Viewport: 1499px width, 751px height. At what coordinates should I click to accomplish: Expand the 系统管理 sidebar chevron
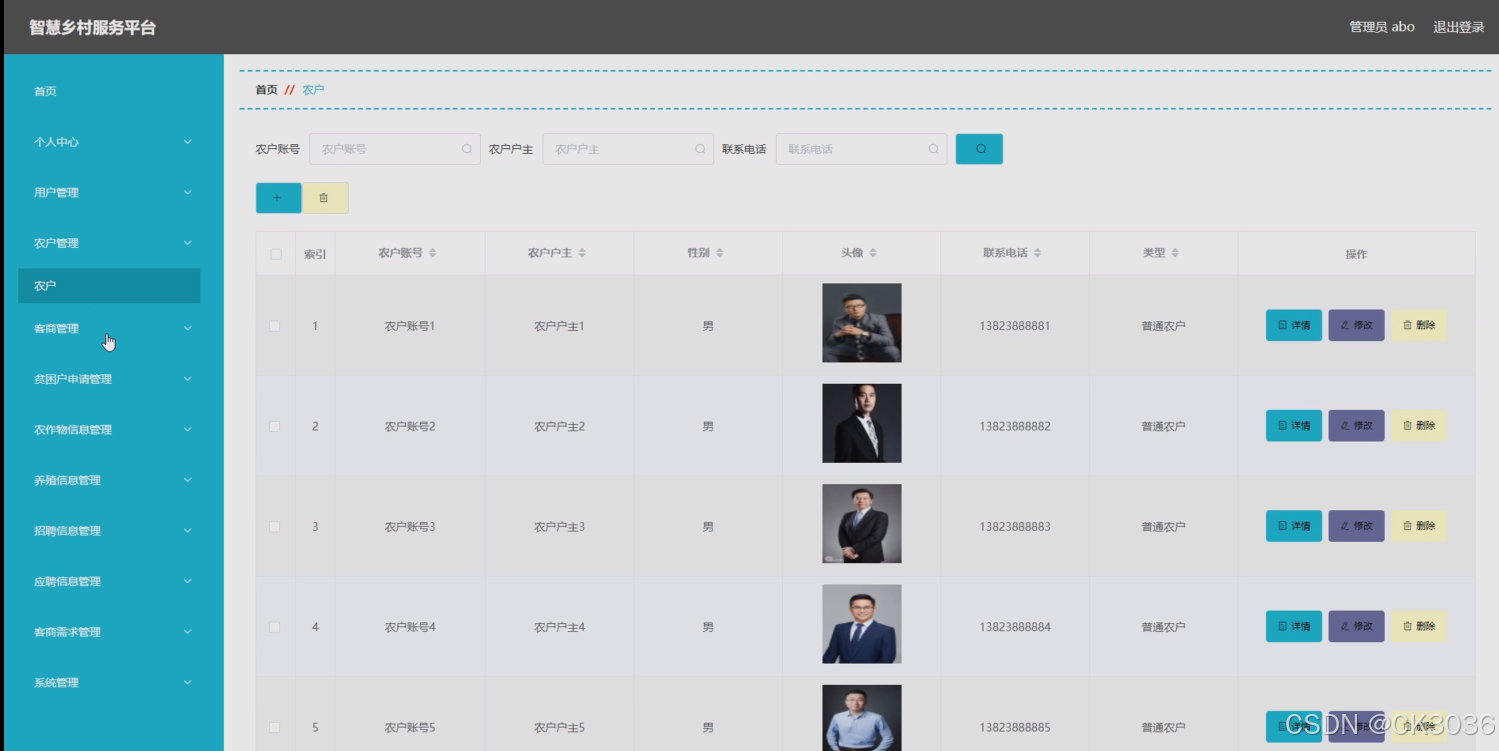[x=187, y=683]
